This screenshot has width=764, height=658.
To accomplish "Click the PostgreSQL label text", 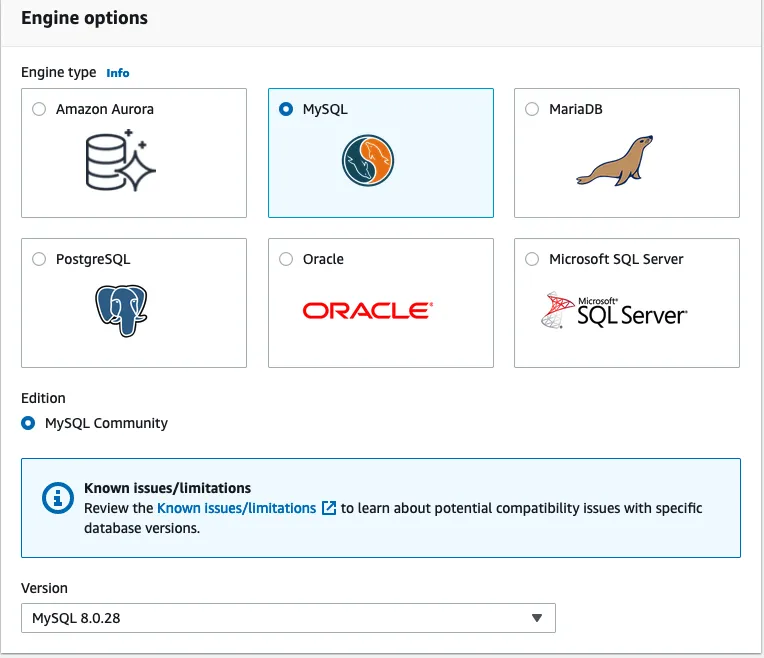I will click(x=93, y=259).
